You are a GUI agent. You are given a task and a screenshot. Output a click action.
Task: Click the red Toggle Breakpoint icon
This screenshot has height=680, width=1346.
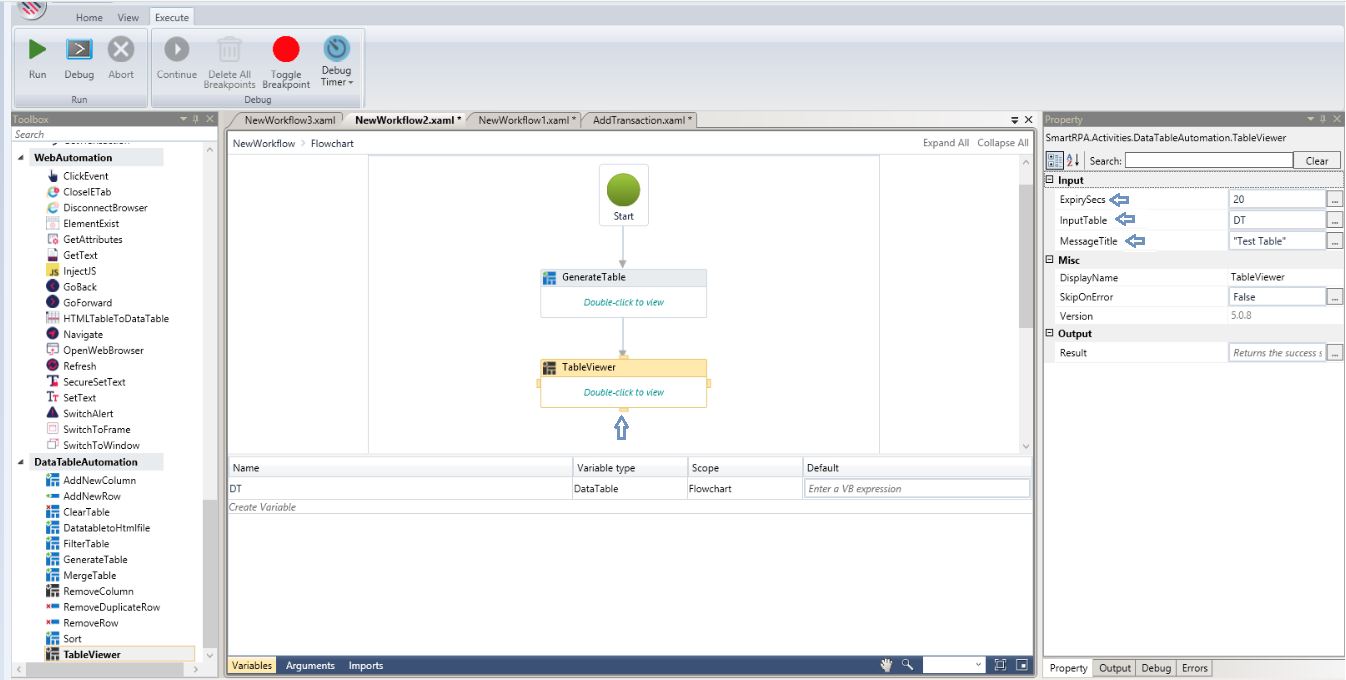[286, 50]
